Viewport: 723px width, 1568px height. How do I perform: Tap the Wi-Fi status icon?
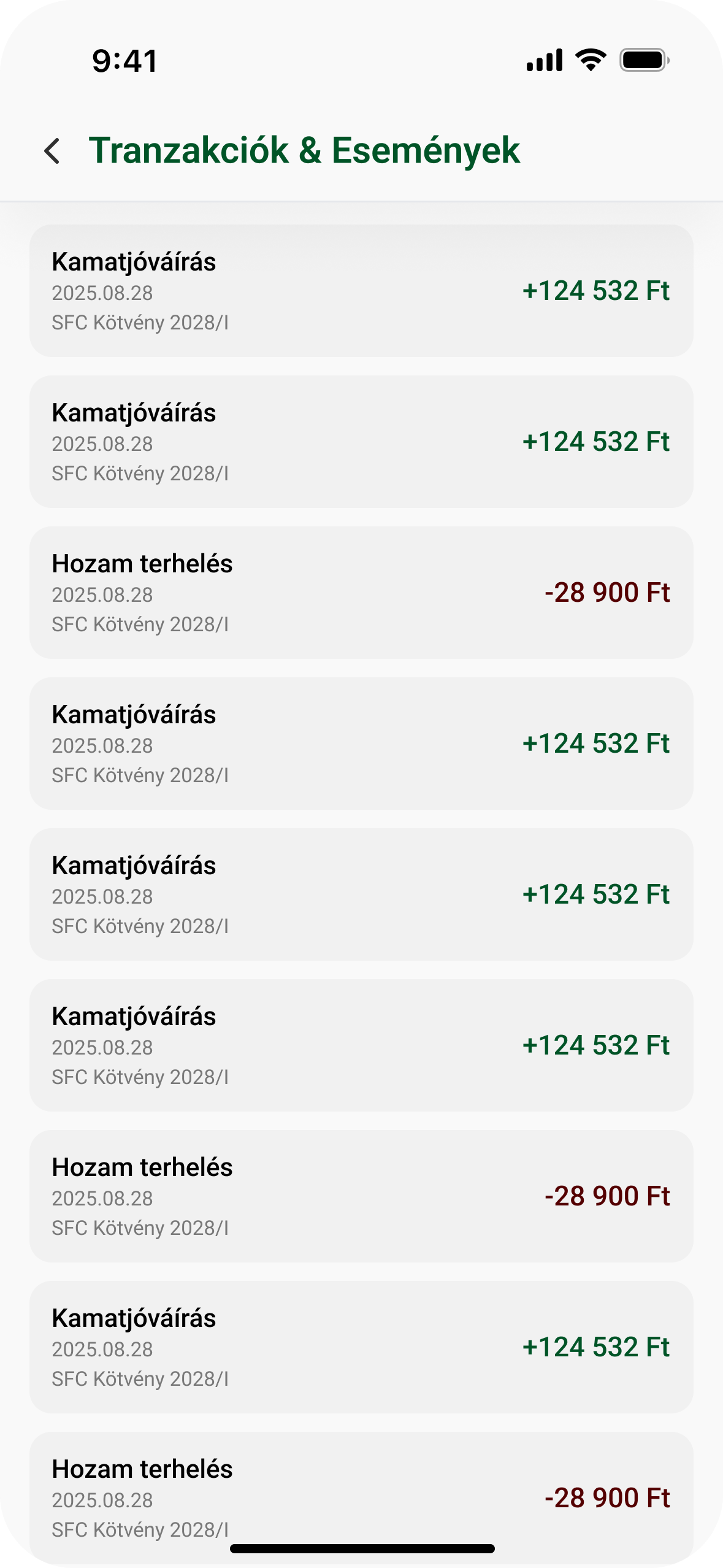pos(591,60)
